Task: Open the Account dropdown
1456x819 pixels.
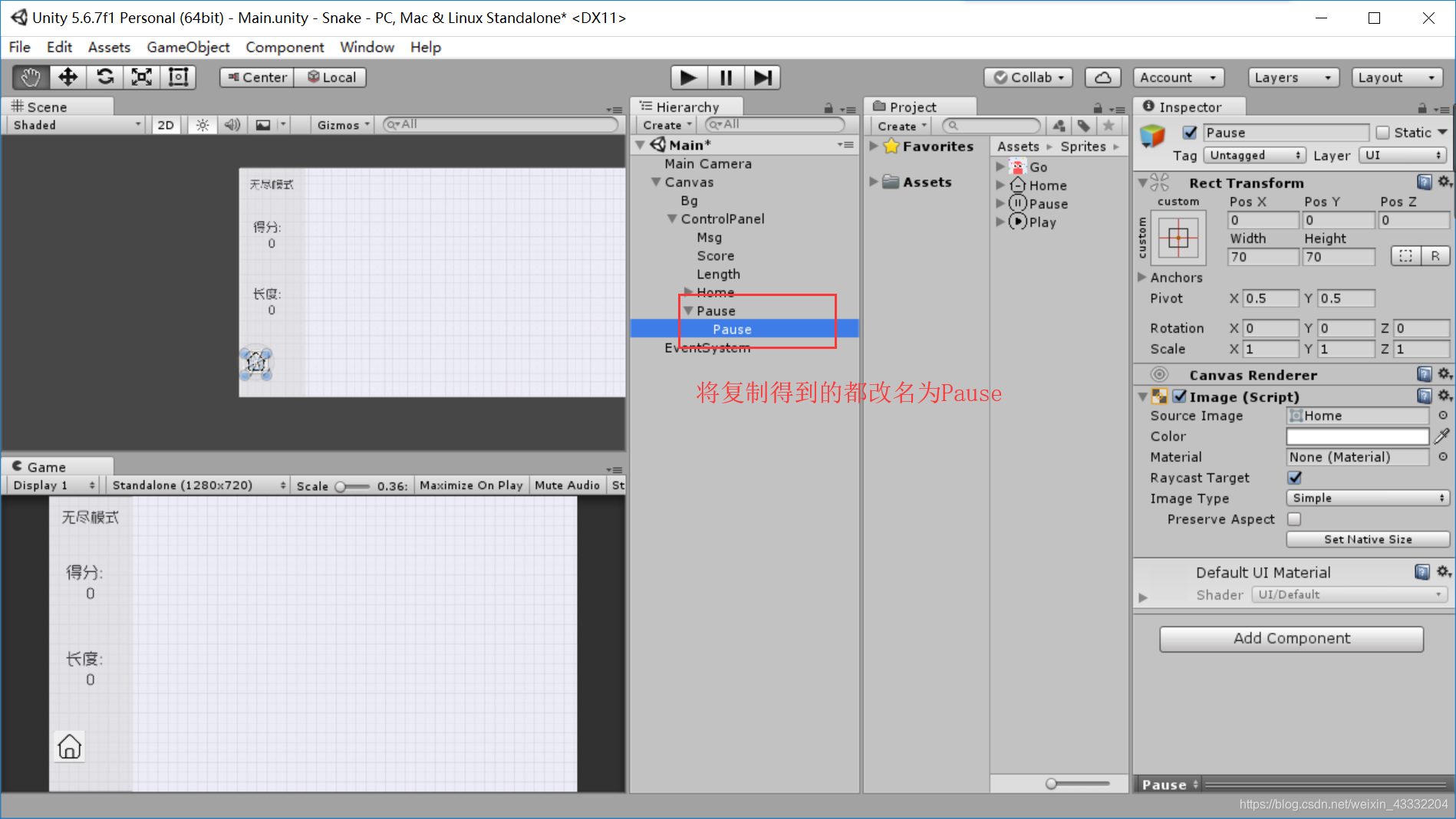Action: [1178, 77]
